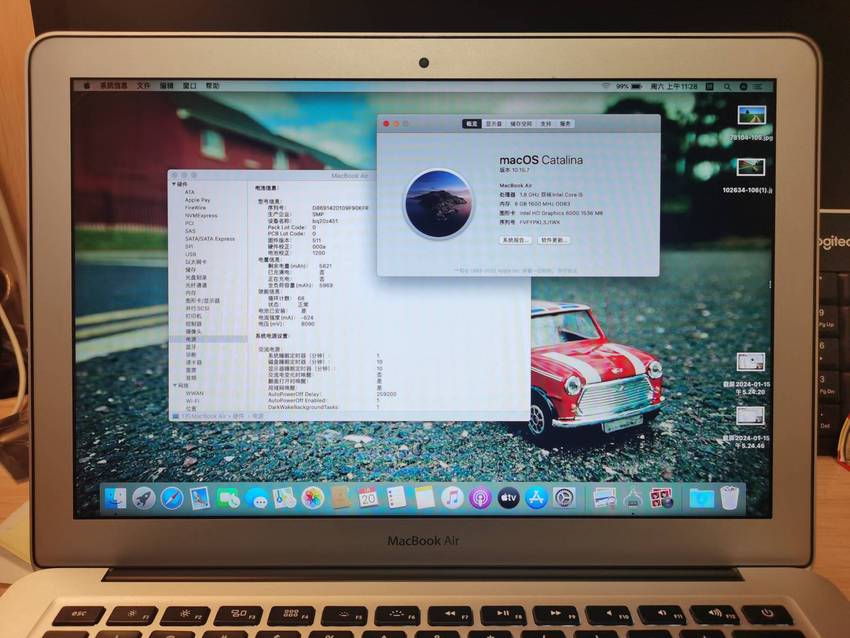The image size is (850, 638).
Task: Select ATA in System Information sidebar
Action: pos(189,192)
